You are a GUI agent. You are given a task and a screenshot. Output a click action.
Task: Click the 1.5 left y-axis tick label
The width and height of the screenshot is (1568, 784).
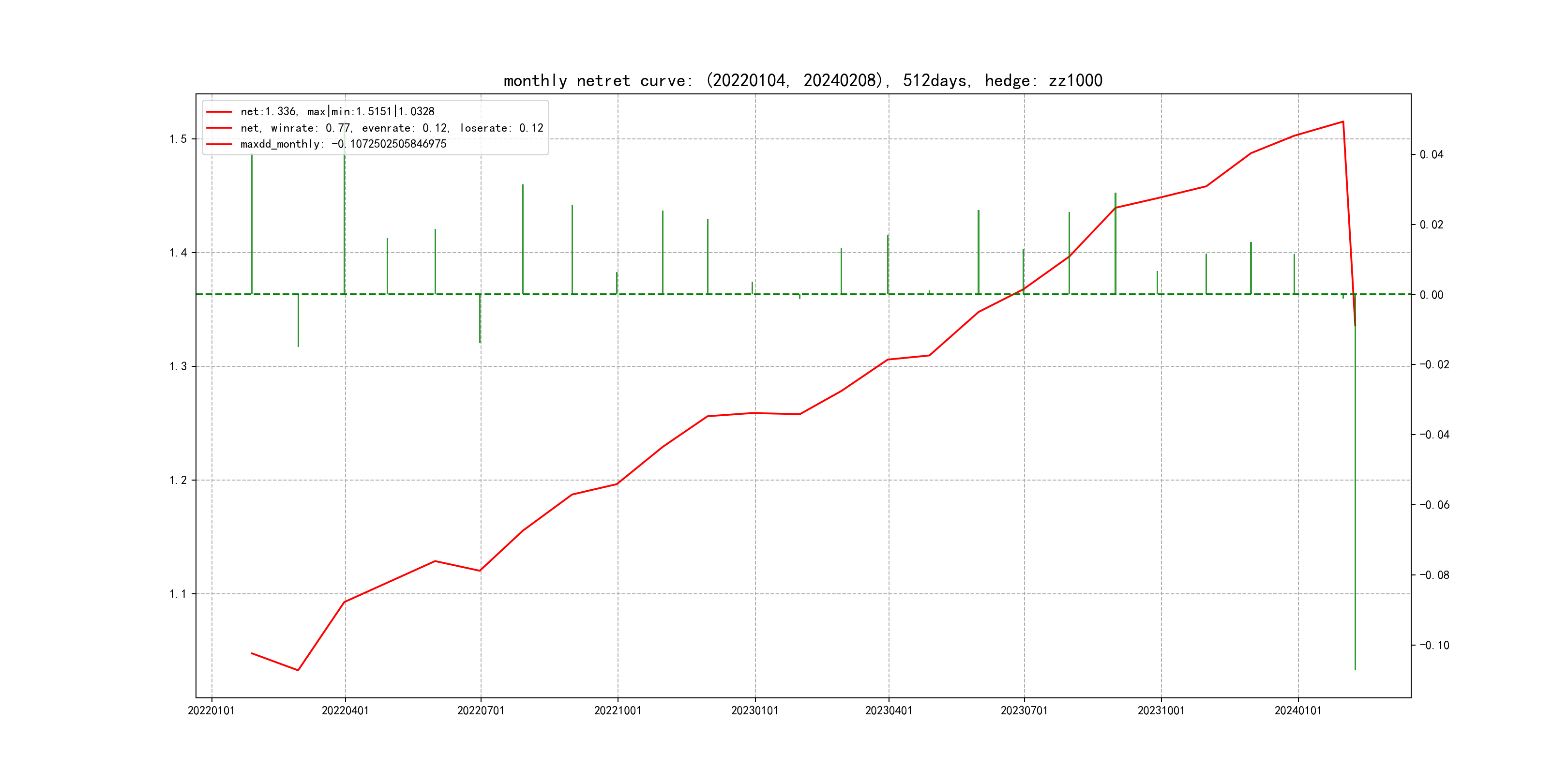(x=178, y=139)
